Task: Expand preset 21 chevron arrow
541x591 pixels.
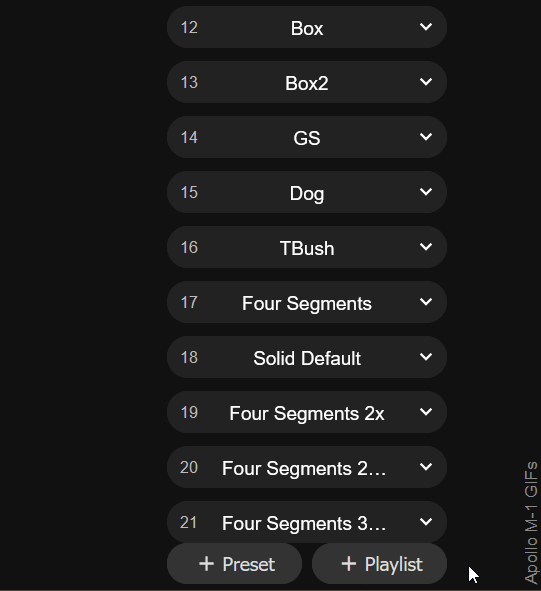Action: point(426,522)
